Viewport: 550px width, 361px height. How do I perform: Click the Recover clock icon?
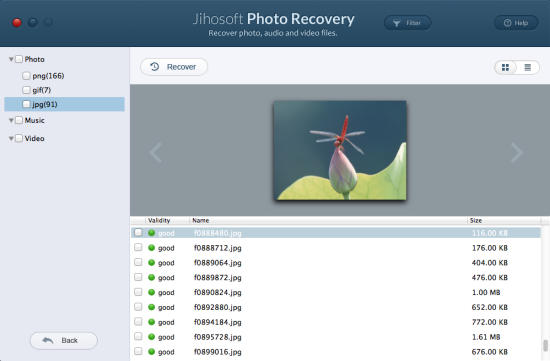click(x=155, y=67)
